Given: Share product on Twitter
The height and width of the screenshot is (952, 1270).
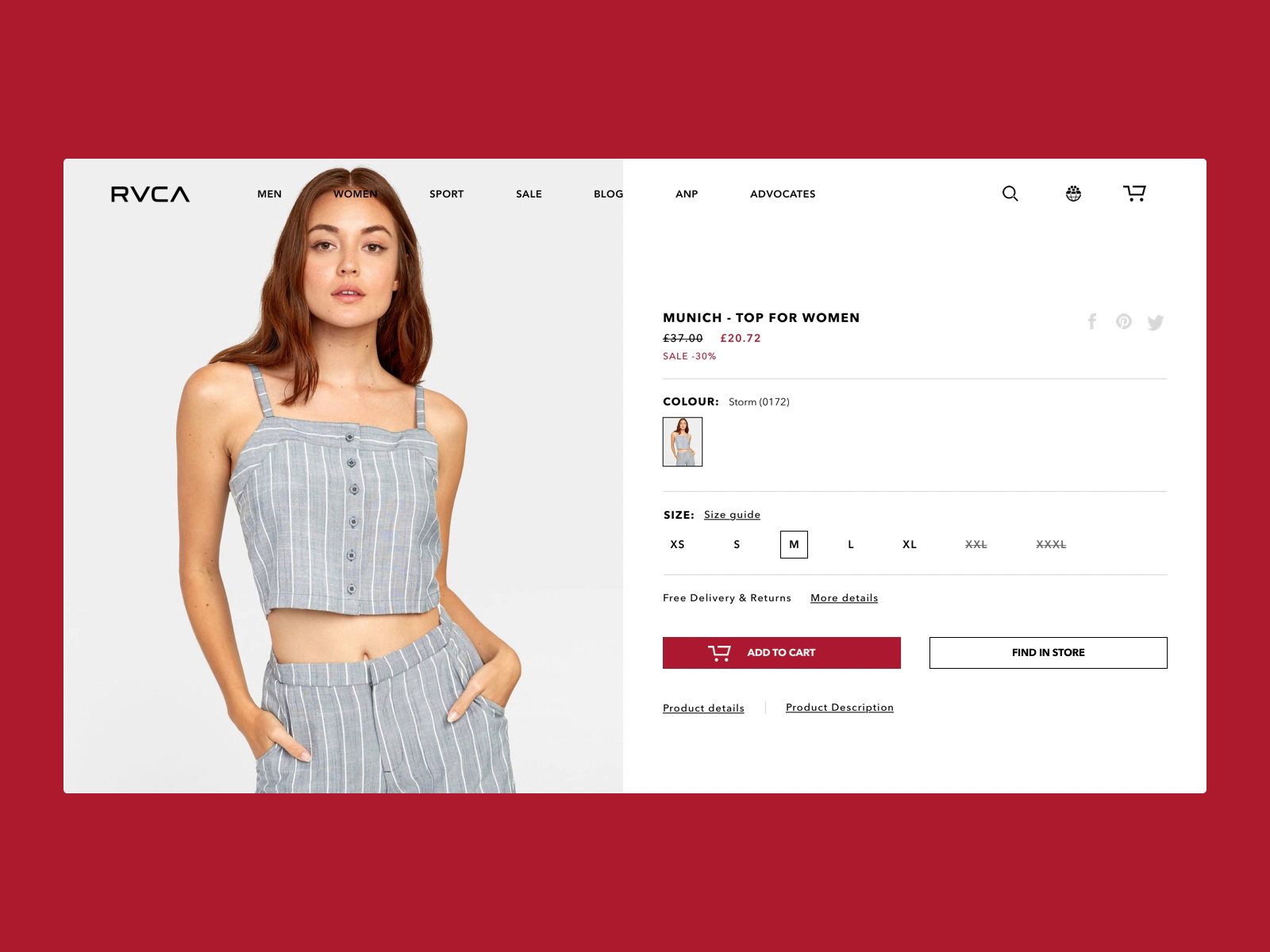Looking at the screenshot, I should point(1156,322).
